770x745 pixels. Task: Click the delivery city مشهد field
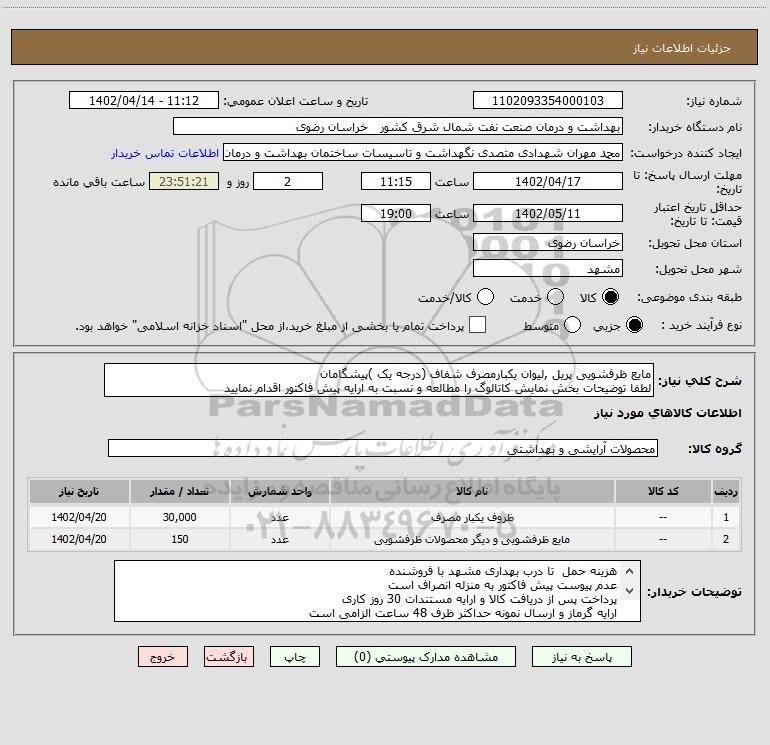click(x=548, y=269)
